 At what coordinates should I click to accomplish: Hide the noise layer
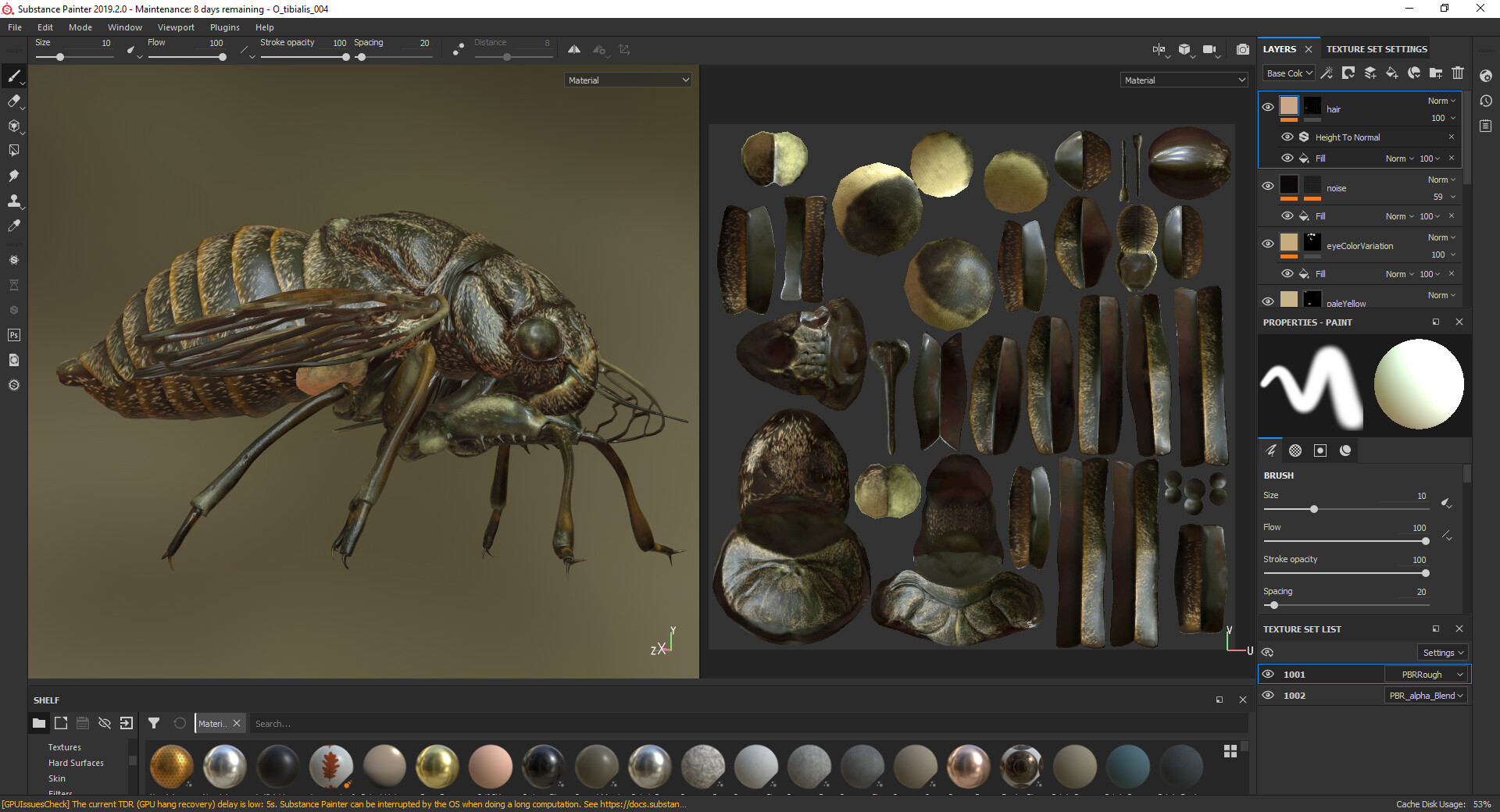(1268, 186)
